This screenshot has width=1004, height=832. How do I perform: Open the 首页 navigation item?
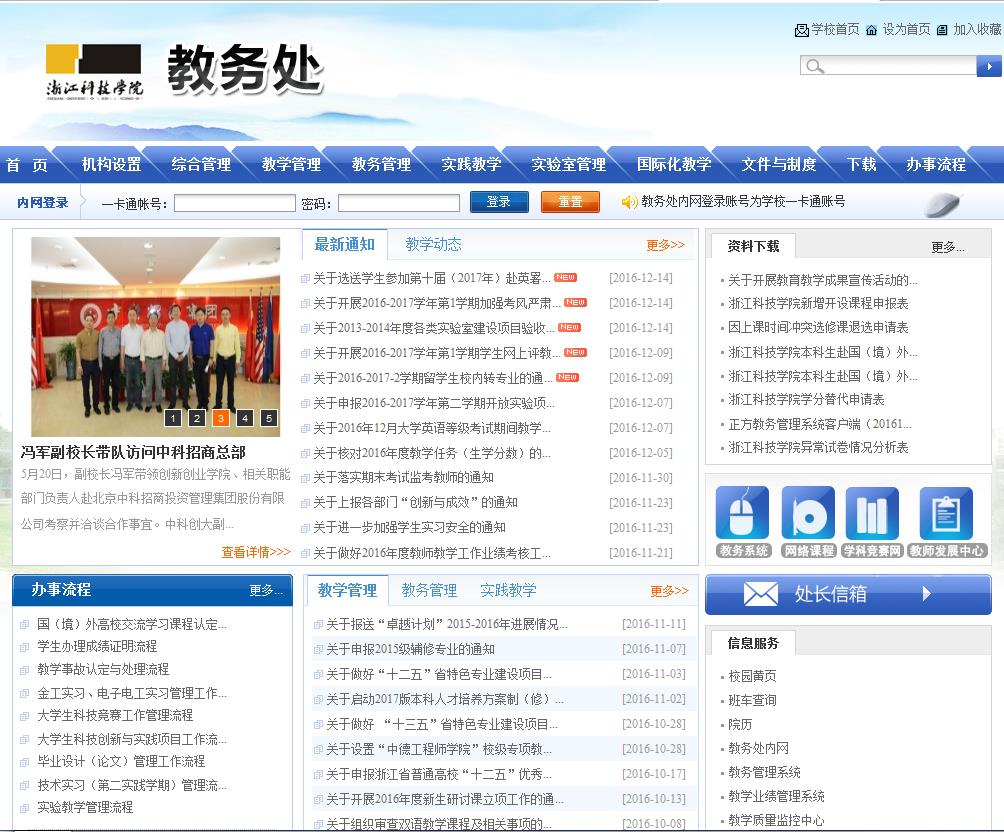click(x=26, y=165)
